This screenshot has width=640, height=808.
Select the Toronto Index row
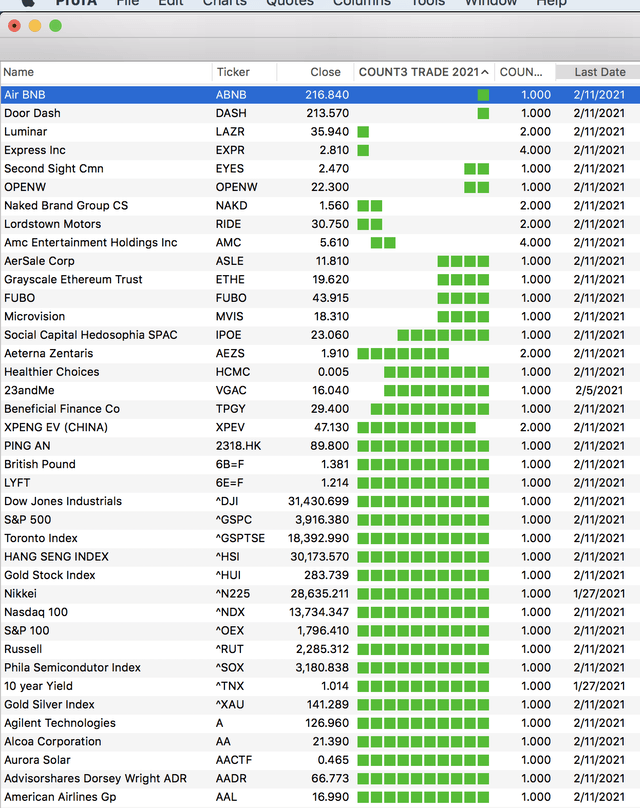pos(320,538)
